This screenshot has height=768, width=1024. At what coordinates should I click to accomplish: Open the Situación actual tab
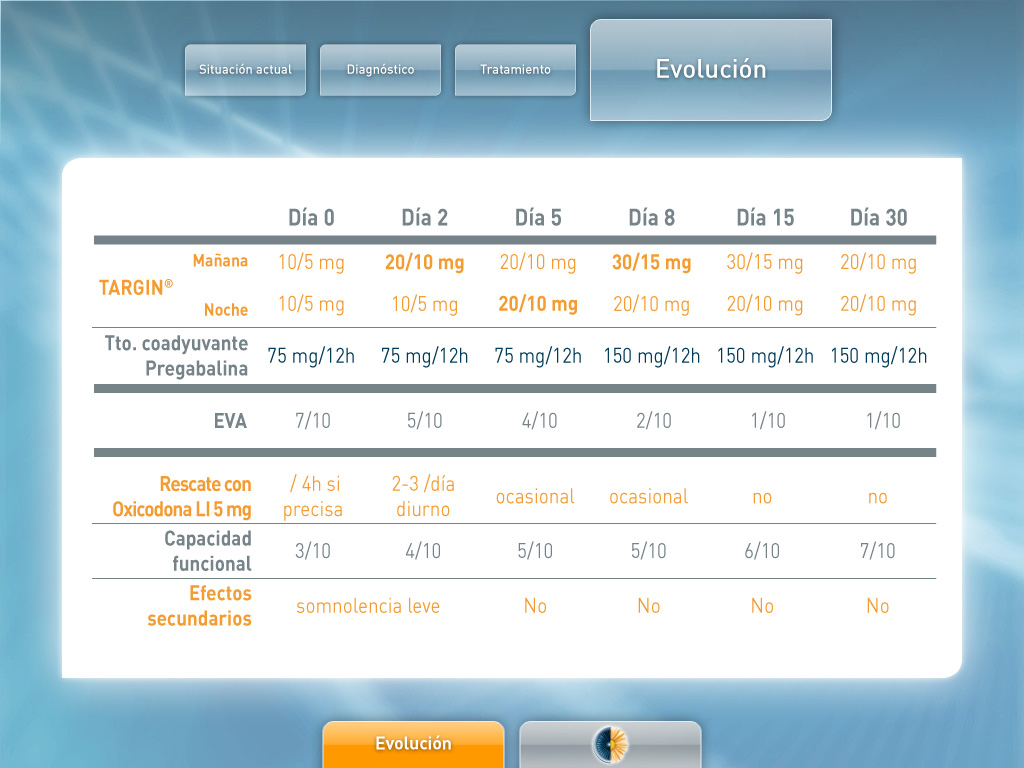245,70
